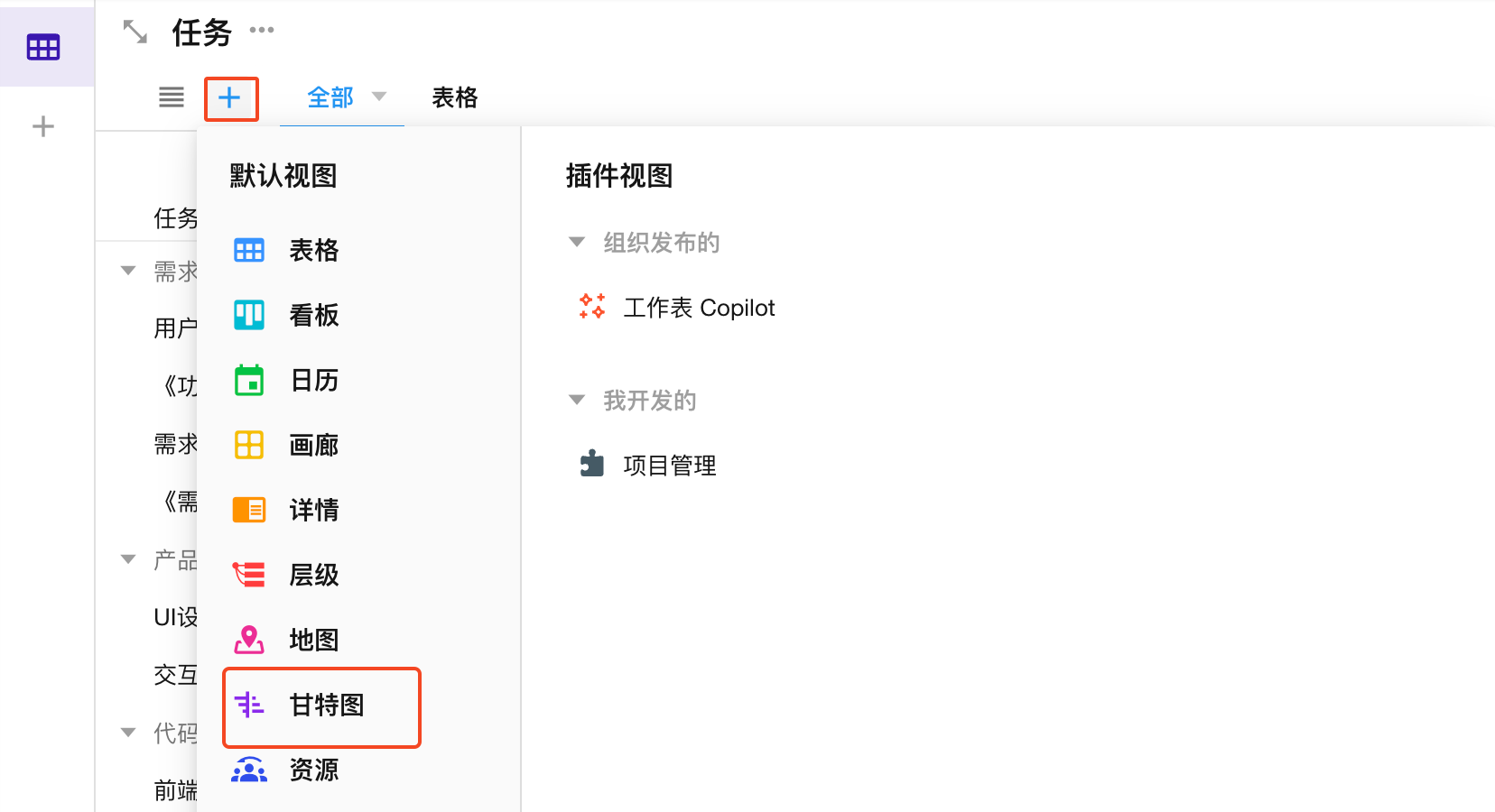Viewport: 1495px width, 812px height.
Task: Open the 全部 dropdown arrow
Action: (379, 97)
